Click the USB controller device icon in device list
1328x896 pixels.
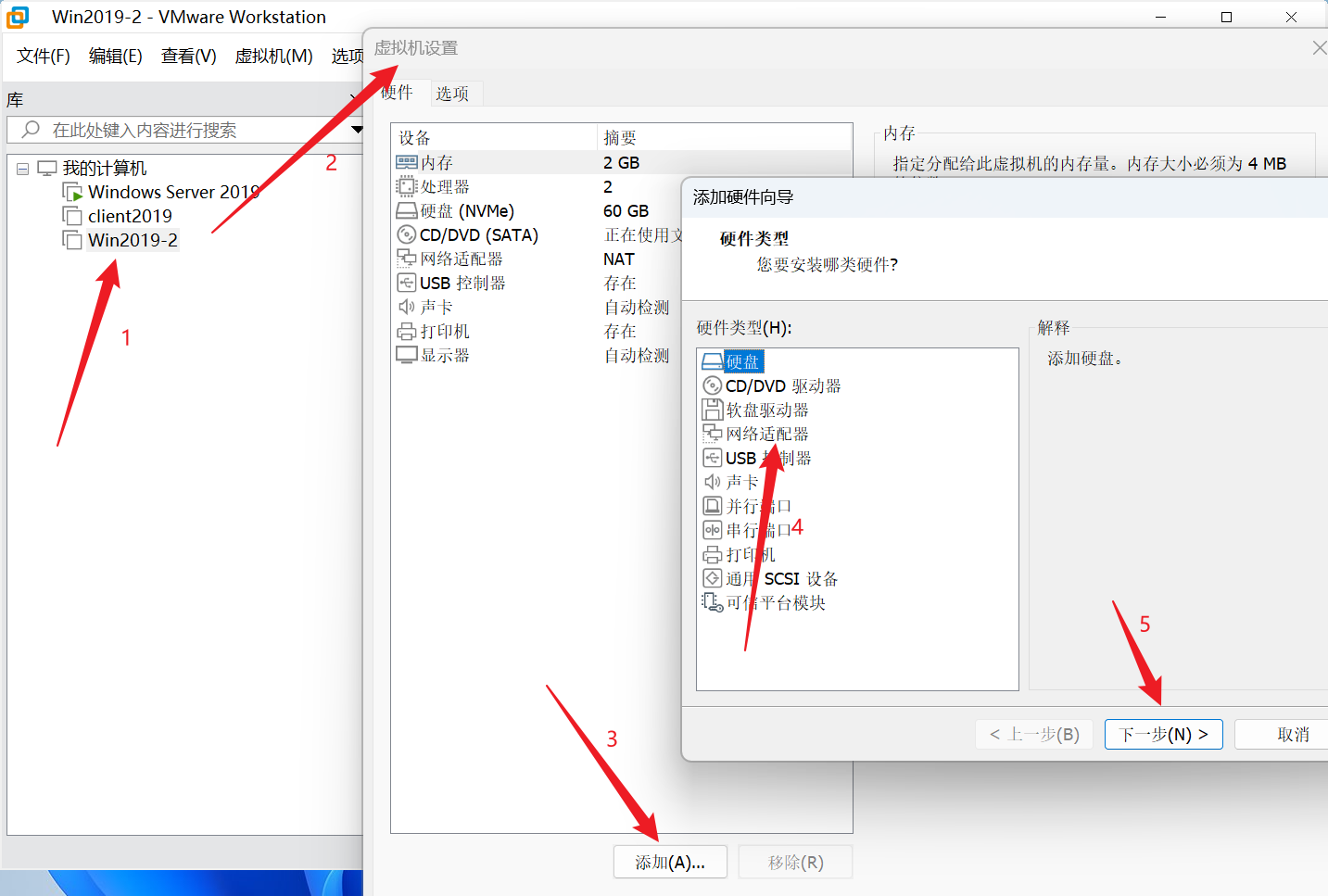pos(406,283)
